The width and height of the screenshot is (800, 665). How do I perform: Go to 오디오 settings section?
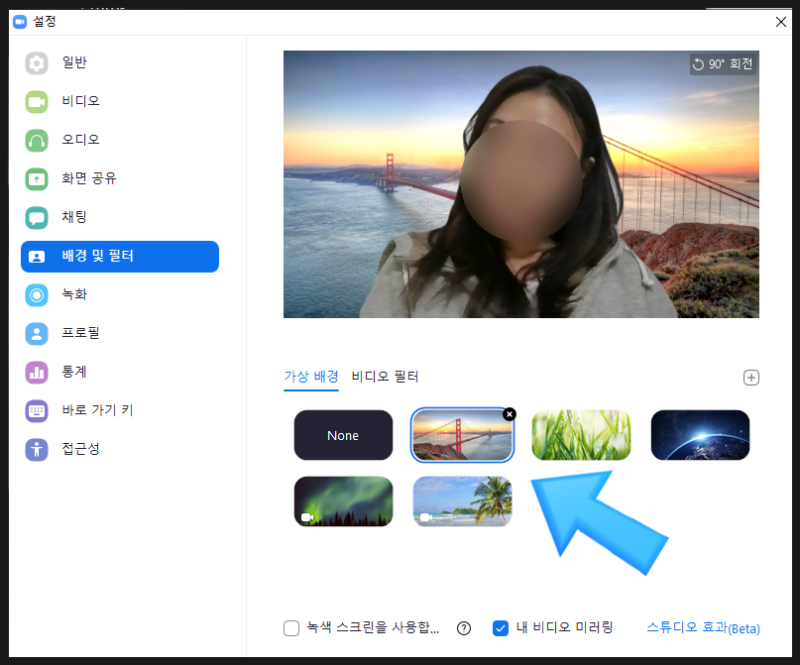[x=81, y=139]
